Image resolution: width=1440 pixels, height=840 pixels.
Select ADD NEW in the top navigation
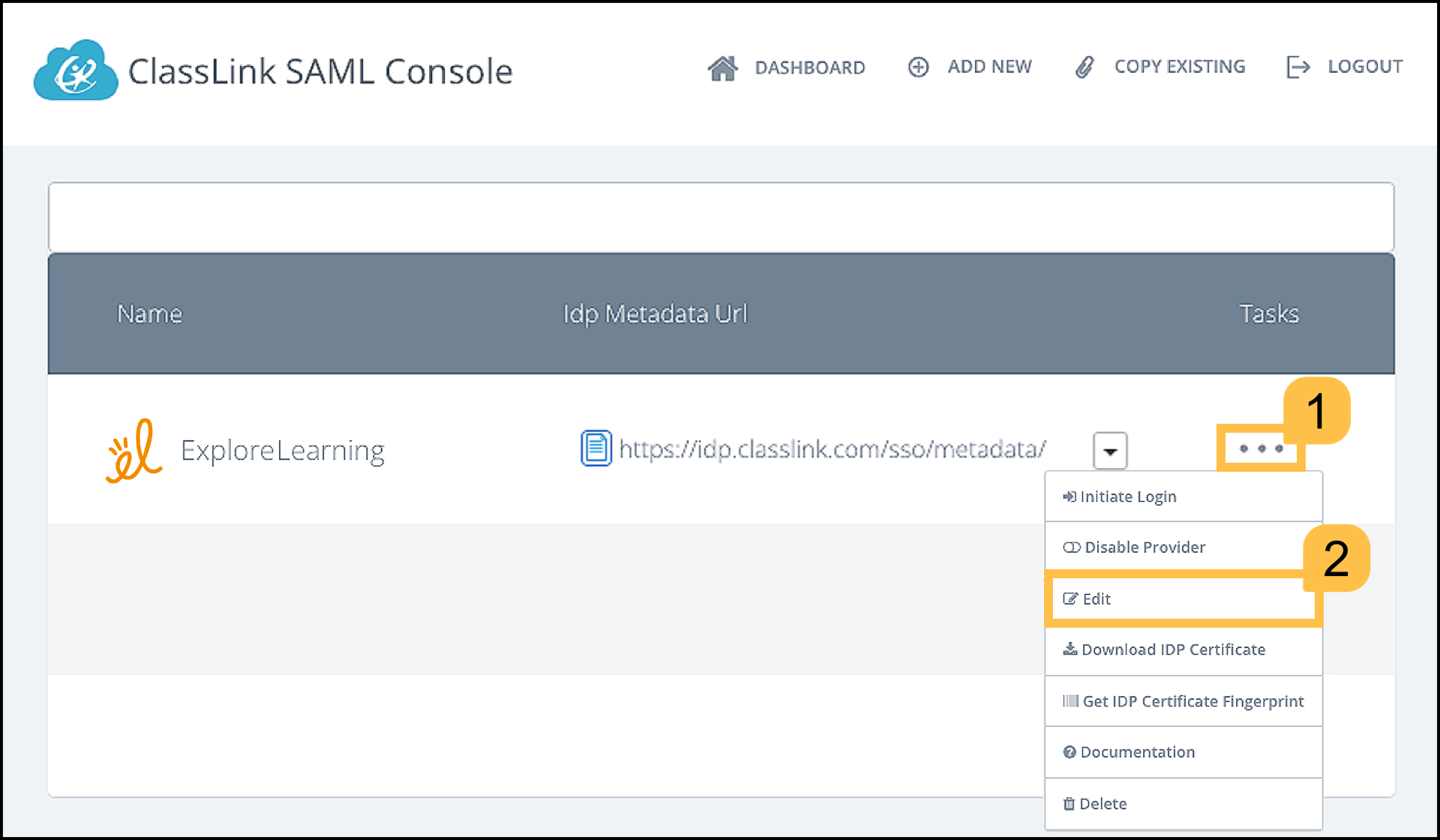pyautogui.click(x=989, y=67)
